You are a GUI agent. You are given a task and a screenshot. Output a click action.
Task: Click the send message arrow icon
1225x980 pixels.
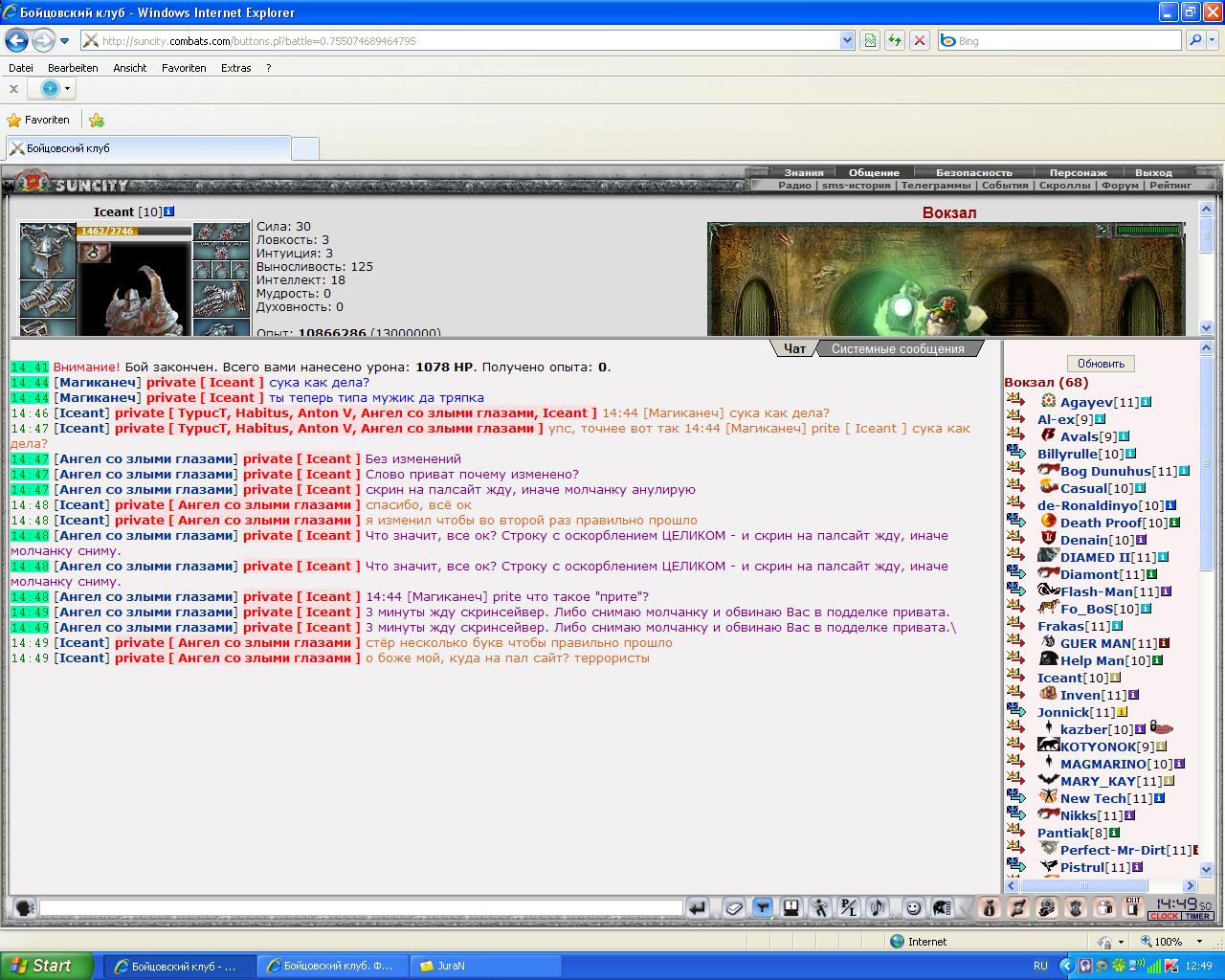[x=698, y=907]
